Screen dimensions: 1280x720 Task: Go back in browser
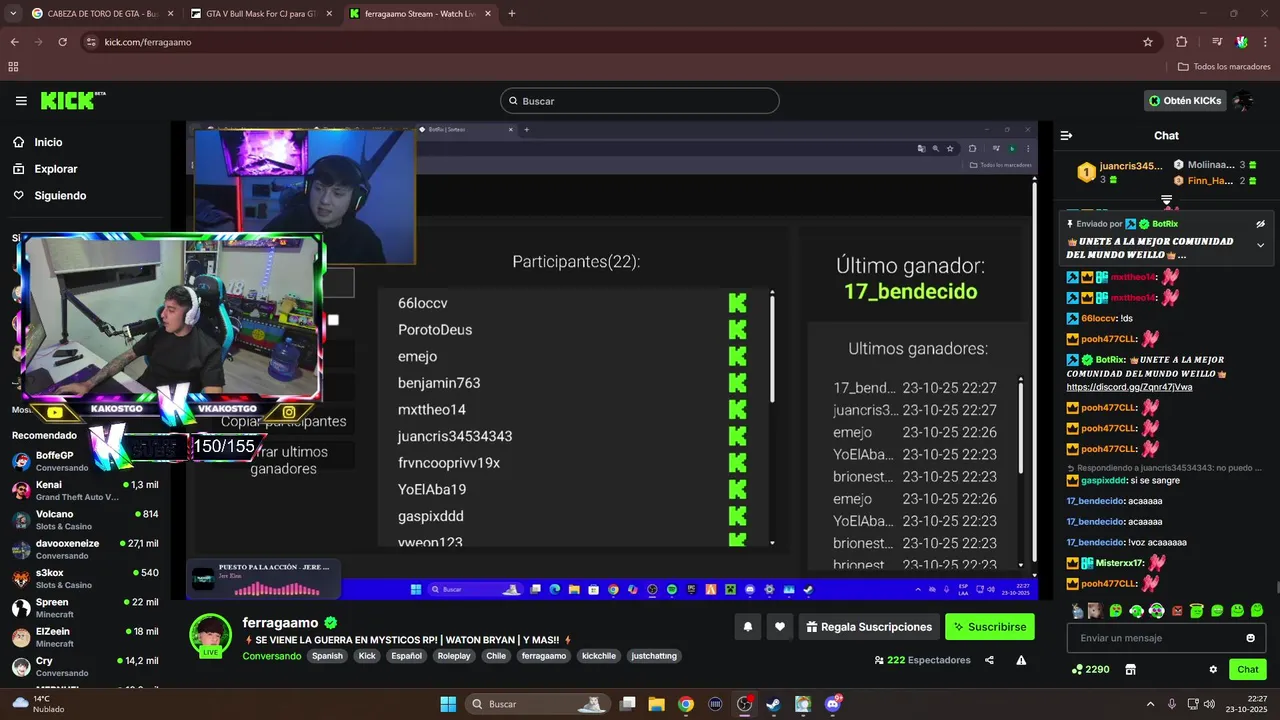(14, 42)
